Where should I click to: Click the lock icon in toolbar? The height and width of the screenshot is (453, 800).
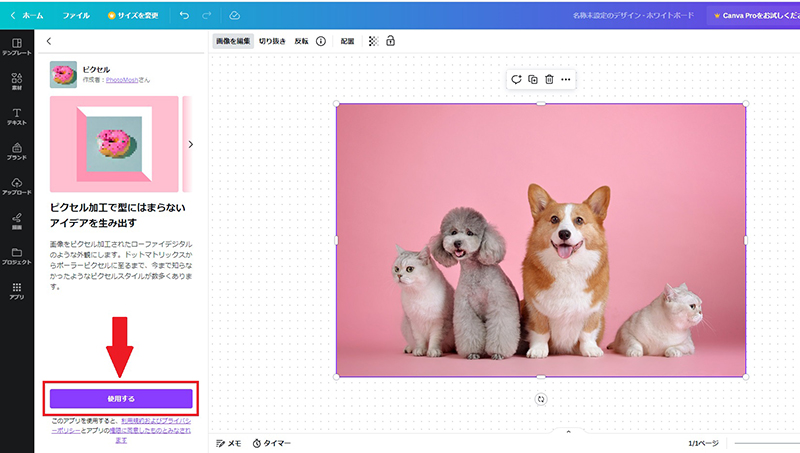pyautogui.click(x=390, y=41)
